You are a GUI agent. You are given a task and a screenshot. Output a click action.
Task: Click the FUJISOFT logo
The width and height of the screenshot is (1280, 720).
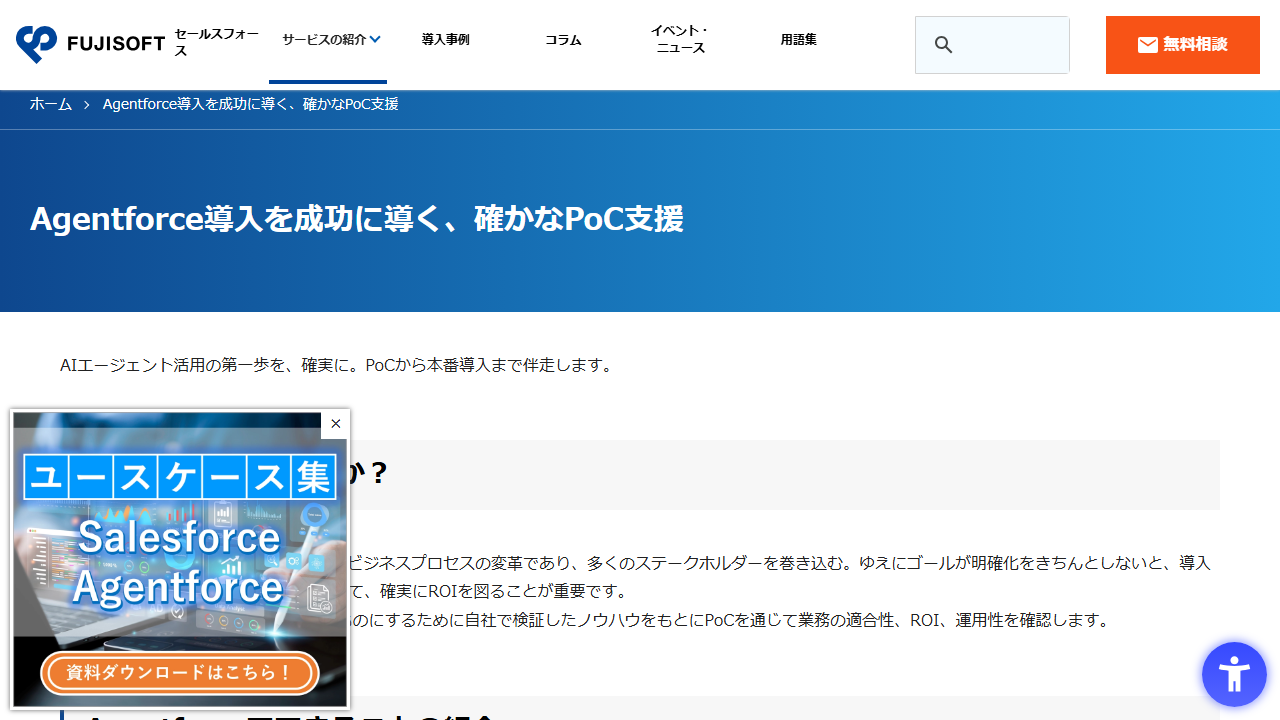point(90,43)
